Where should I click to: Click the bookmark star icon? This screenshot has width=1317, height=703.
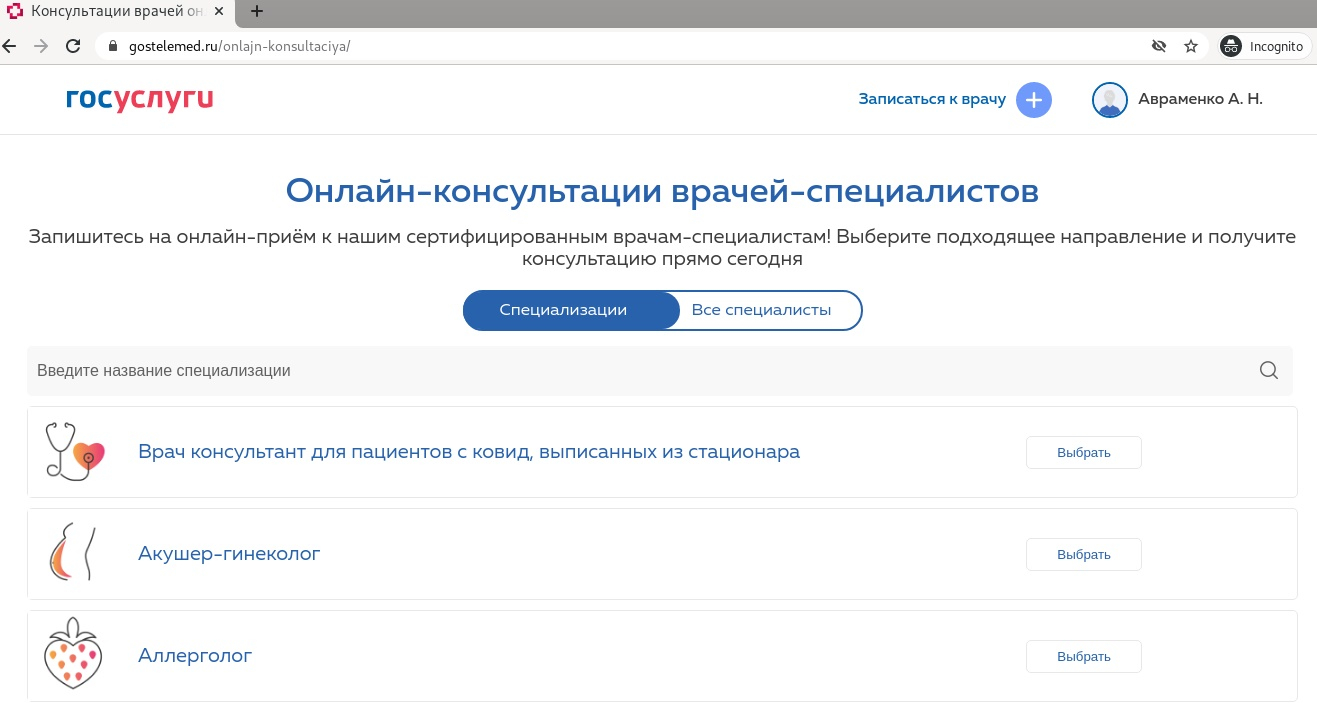pyautogui.click(x=1191, y=46)
